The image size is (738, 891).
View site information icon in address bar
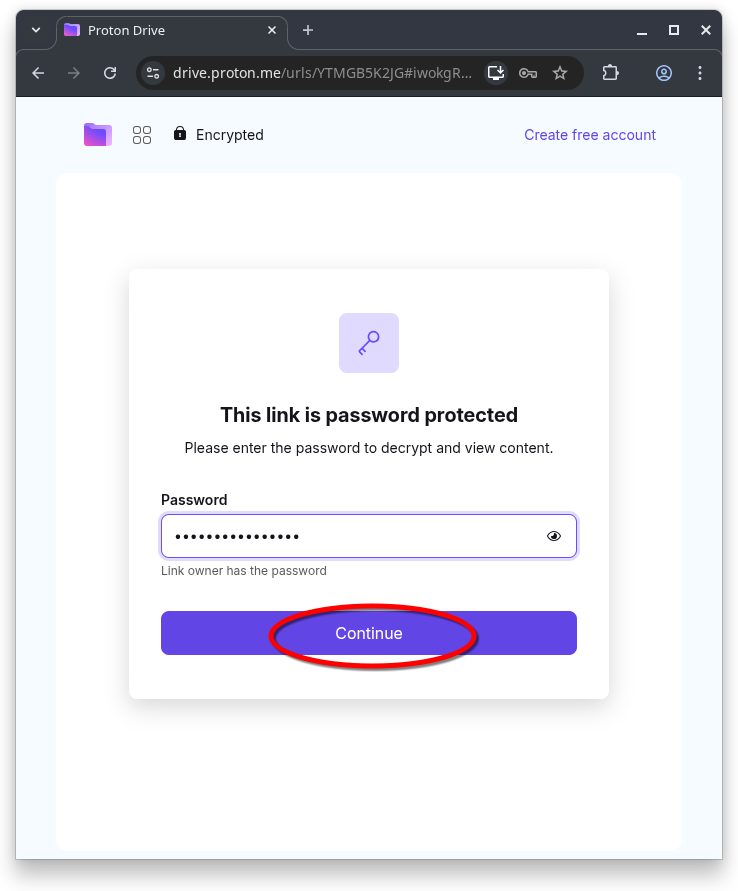coord(153,73)
